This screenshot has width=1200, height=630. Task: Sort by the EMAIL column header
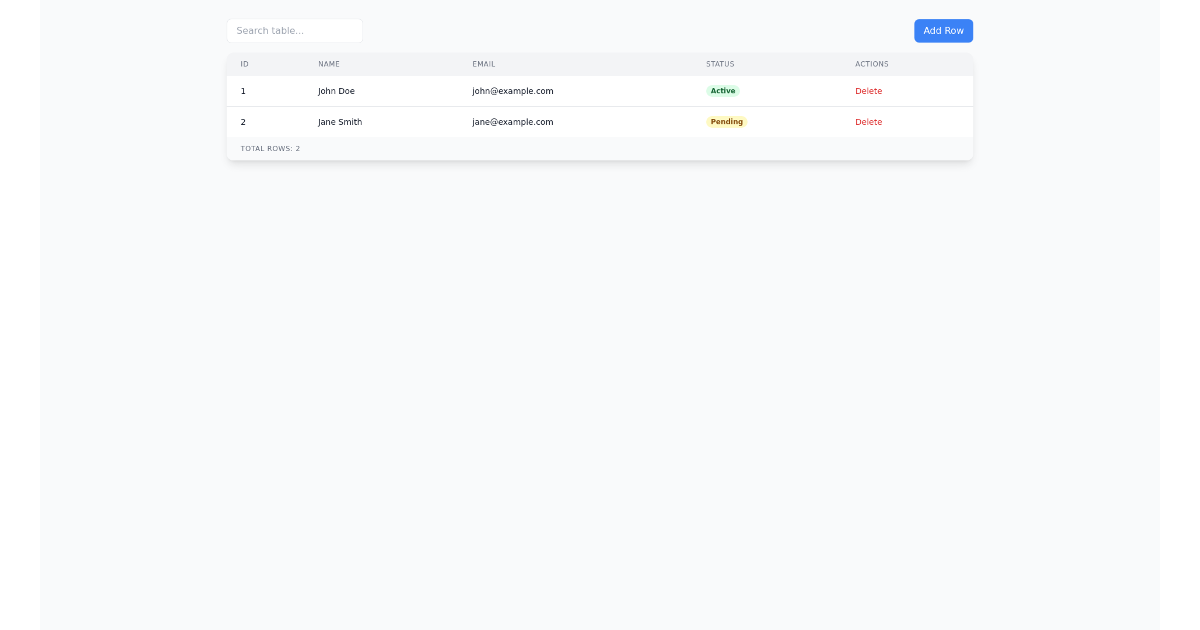click(484, 63)
